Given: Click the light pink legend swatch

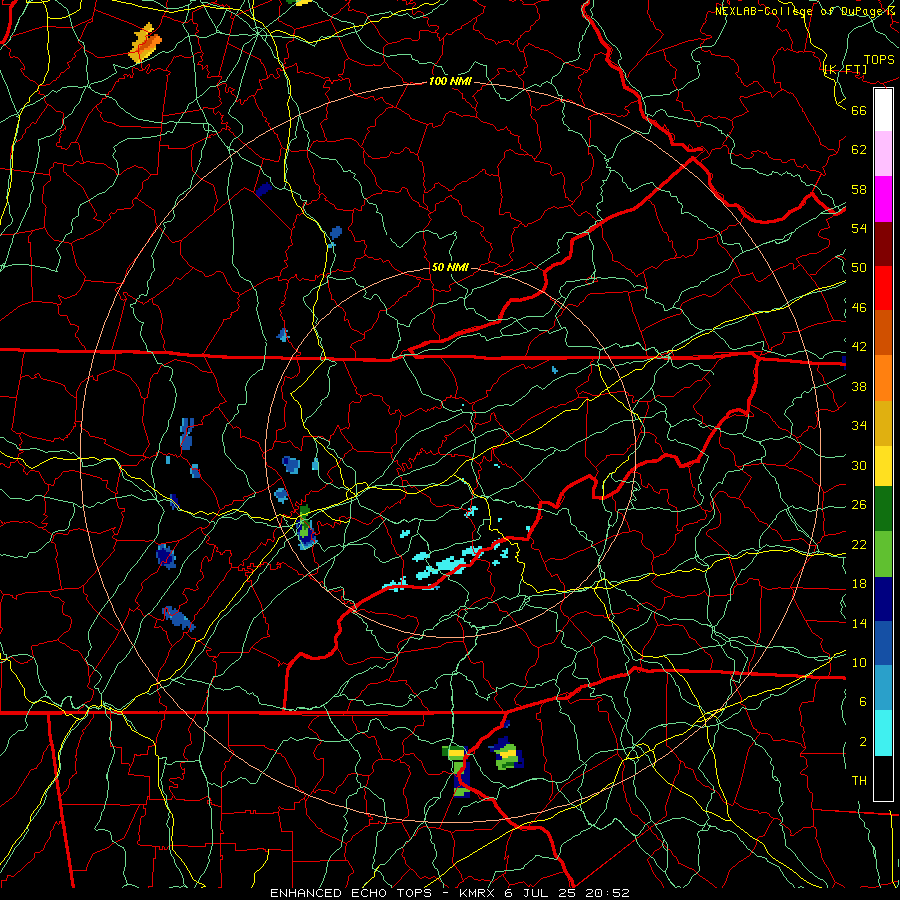Looking at the screenshot, I should [883, 153].
